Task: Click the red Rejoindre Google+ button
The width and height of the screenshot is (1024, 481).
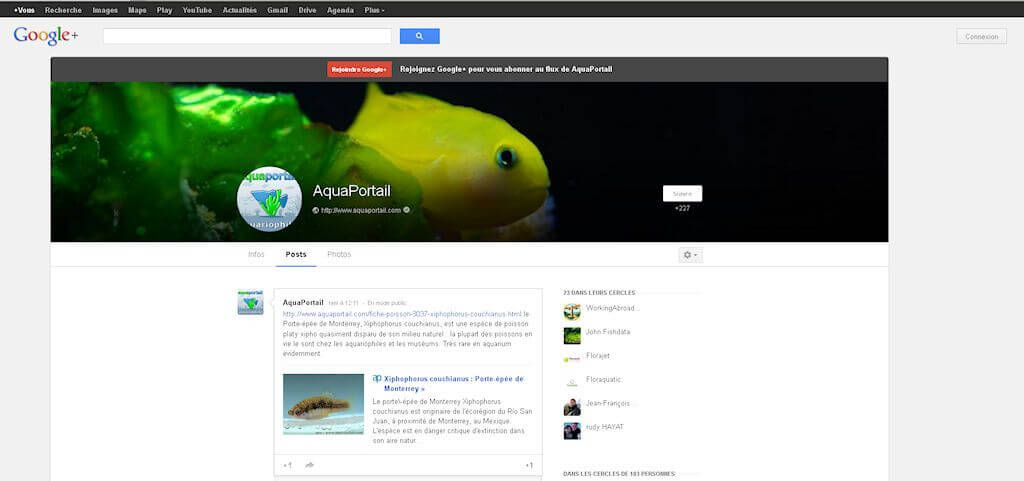Action: pos(359,69)
